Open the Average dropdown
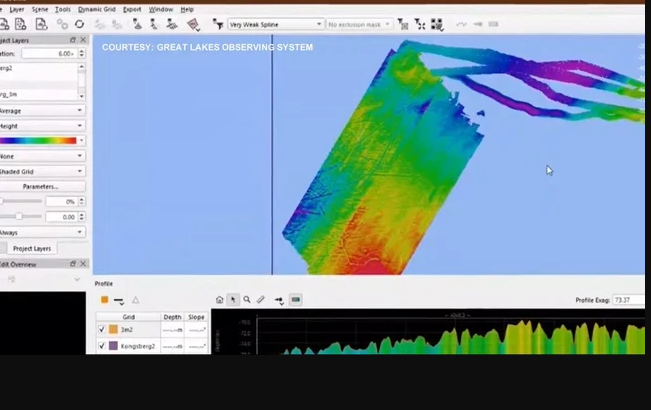Screen dimensions: 651x410 coord(42,111)
